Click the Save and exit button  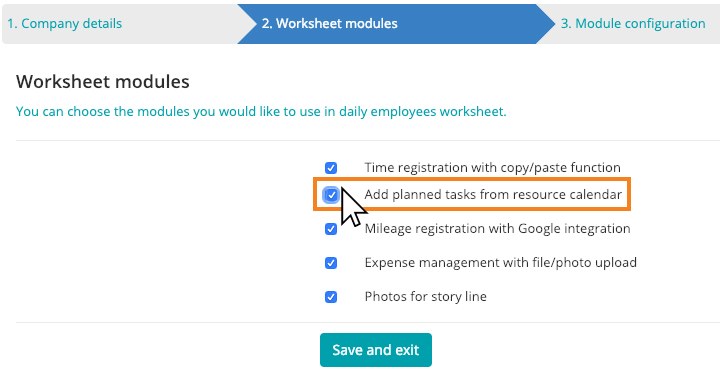[x=376, y=350]
